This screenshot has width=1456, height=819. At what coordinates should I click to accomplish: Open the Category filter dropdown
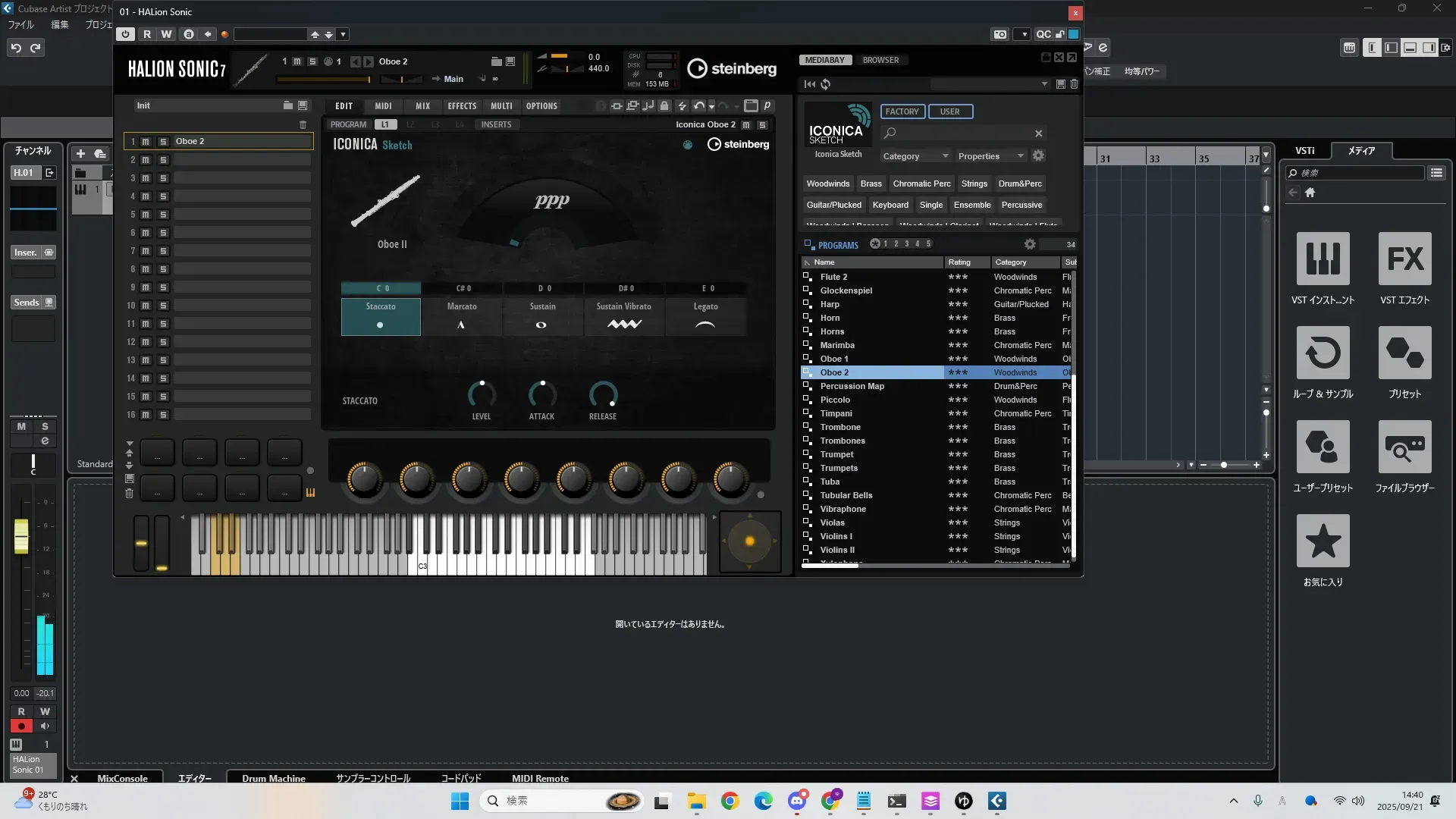coord(915,156)
